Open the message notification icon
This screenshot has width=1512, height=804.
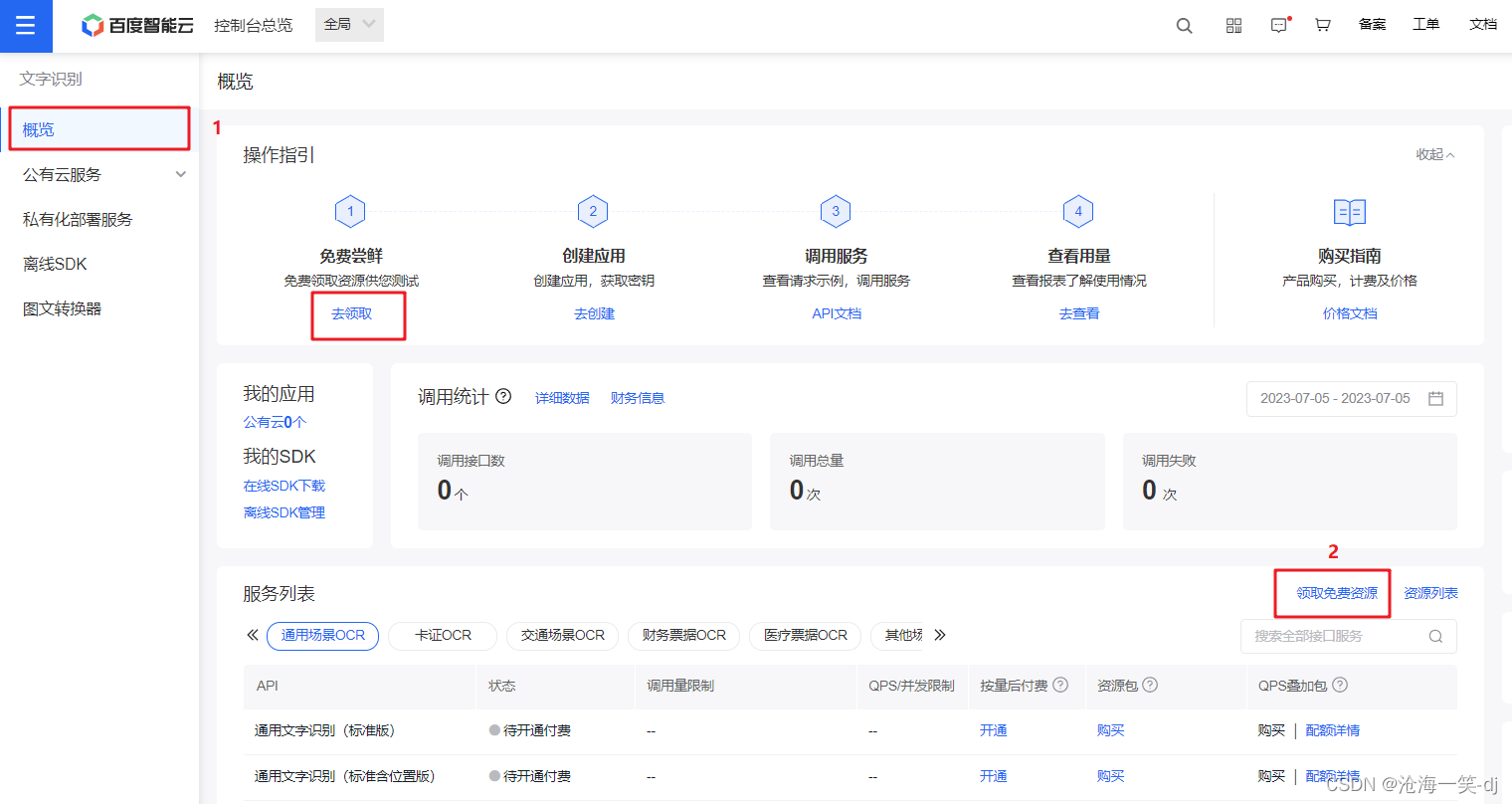pyautogui.click(x=1279, y=25)
